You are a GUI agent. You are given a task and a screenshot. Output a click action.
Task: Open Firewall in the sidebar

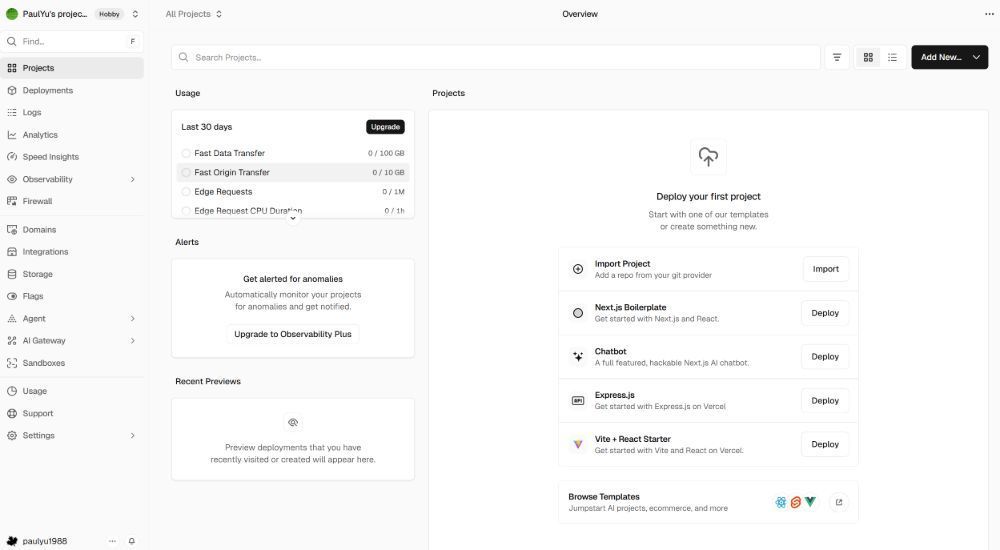72,201
